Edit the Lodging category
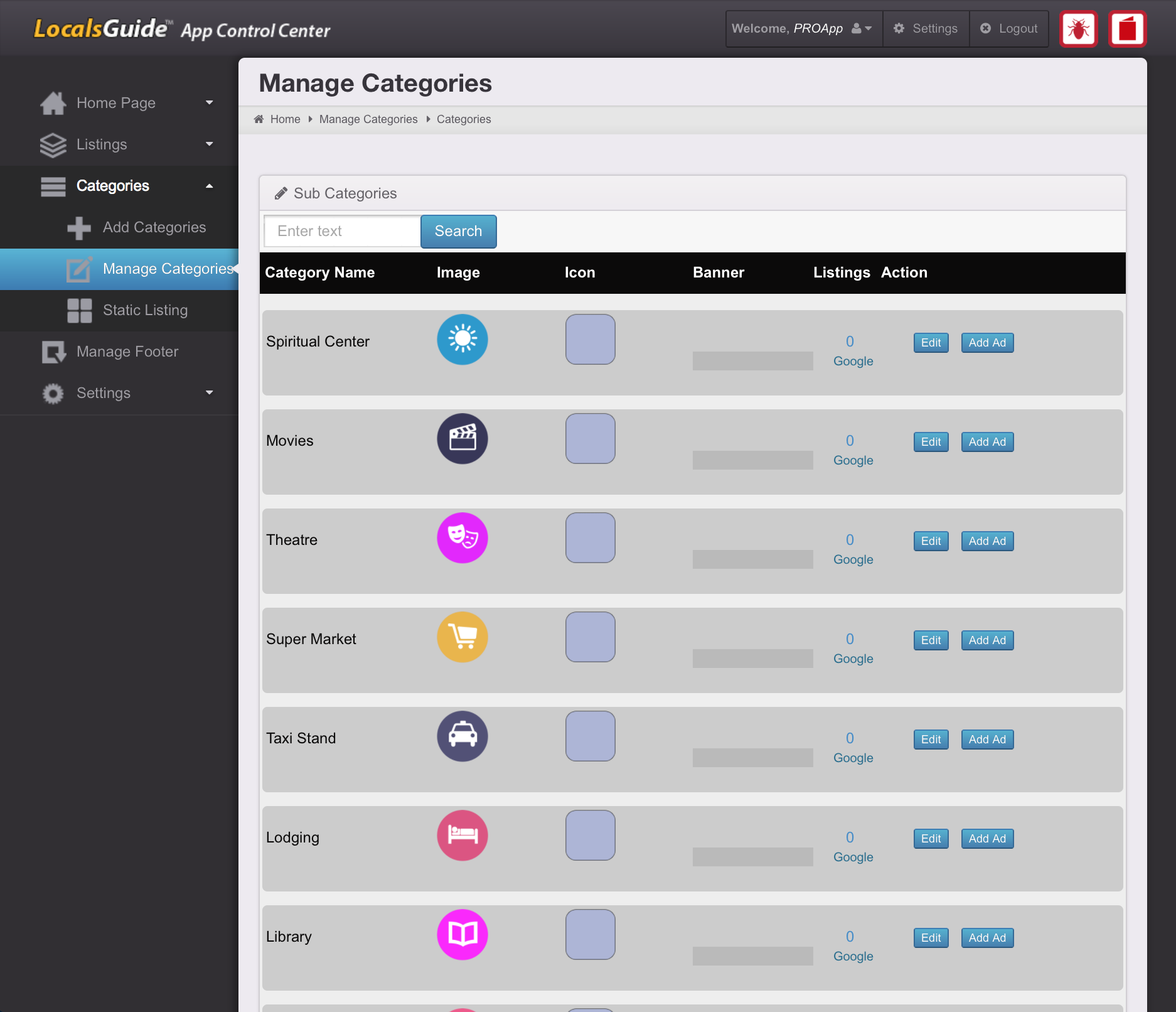This screenshot has width=1176, height=1012. [931, 839]
